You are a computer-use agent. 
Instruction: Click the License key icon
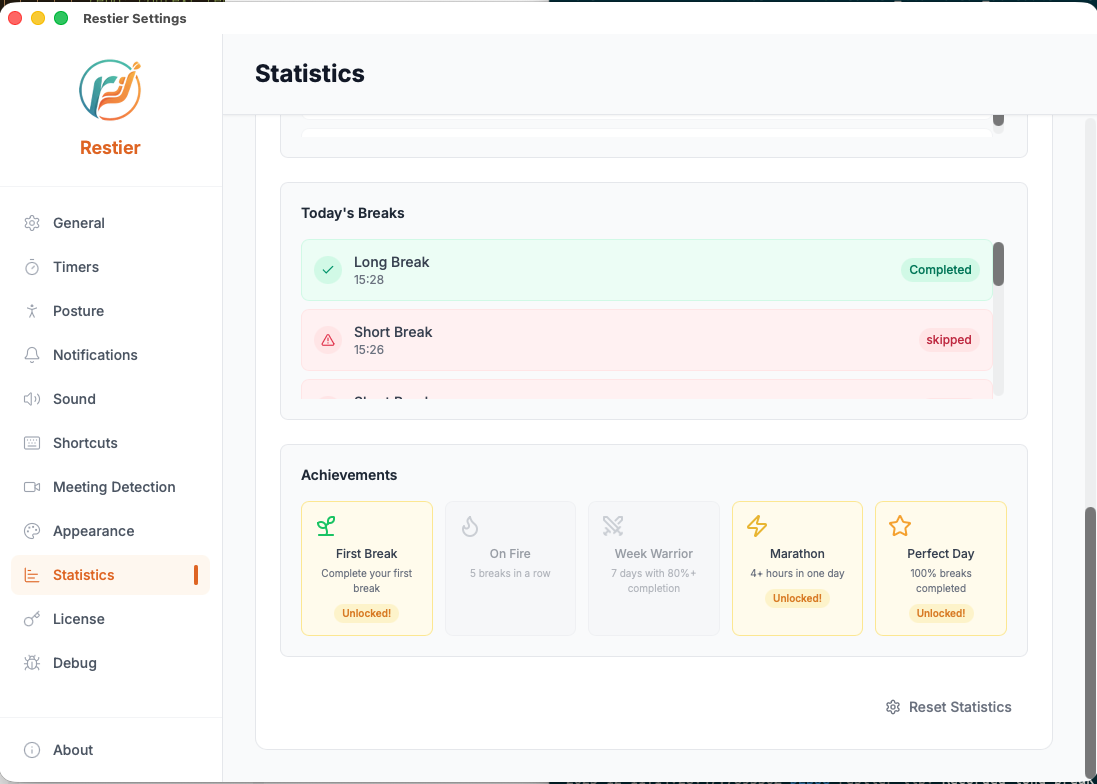pos(32,619)
